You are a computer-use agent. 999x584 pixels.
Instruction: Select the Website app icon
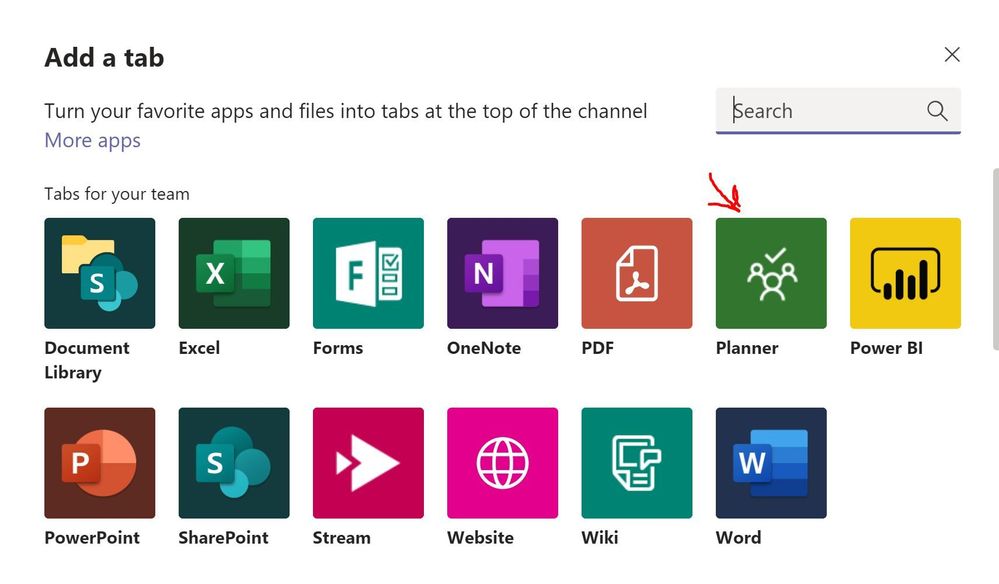(x=503, y=463)
